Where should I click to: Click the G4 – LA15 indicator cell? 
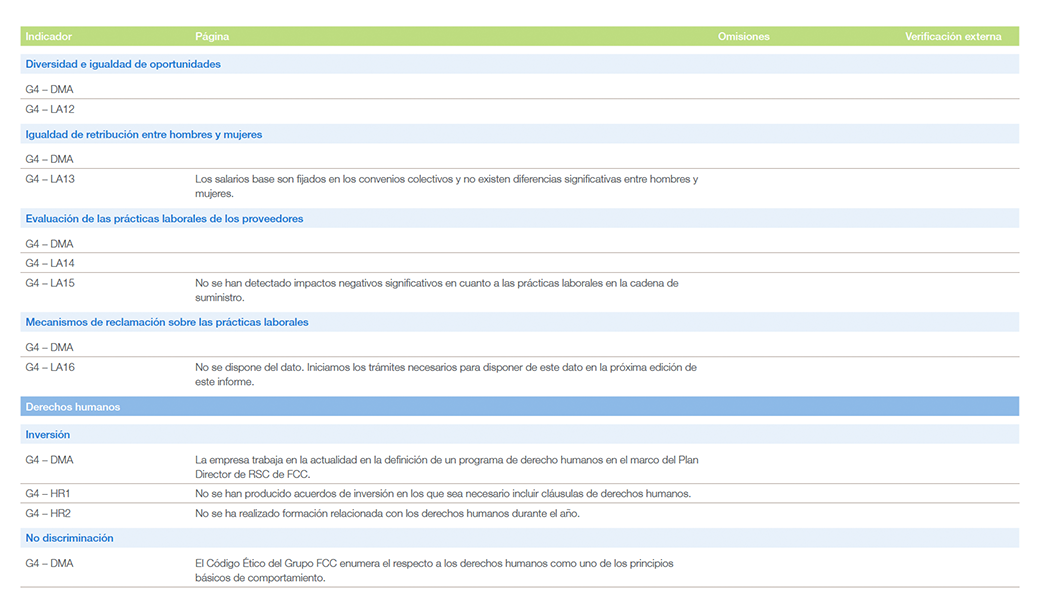coord(50,283)
